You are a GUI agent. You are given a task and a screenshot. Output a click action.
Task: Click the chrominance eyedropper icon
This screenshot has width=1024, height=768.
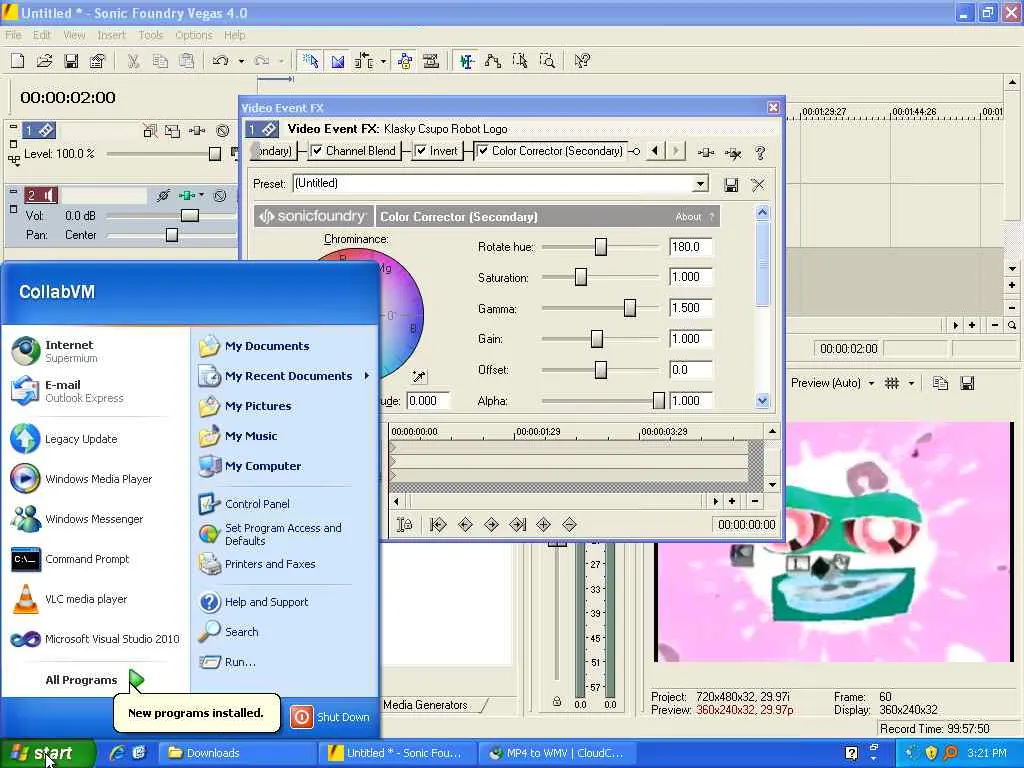pyautogui.click(x=419, y=376)
